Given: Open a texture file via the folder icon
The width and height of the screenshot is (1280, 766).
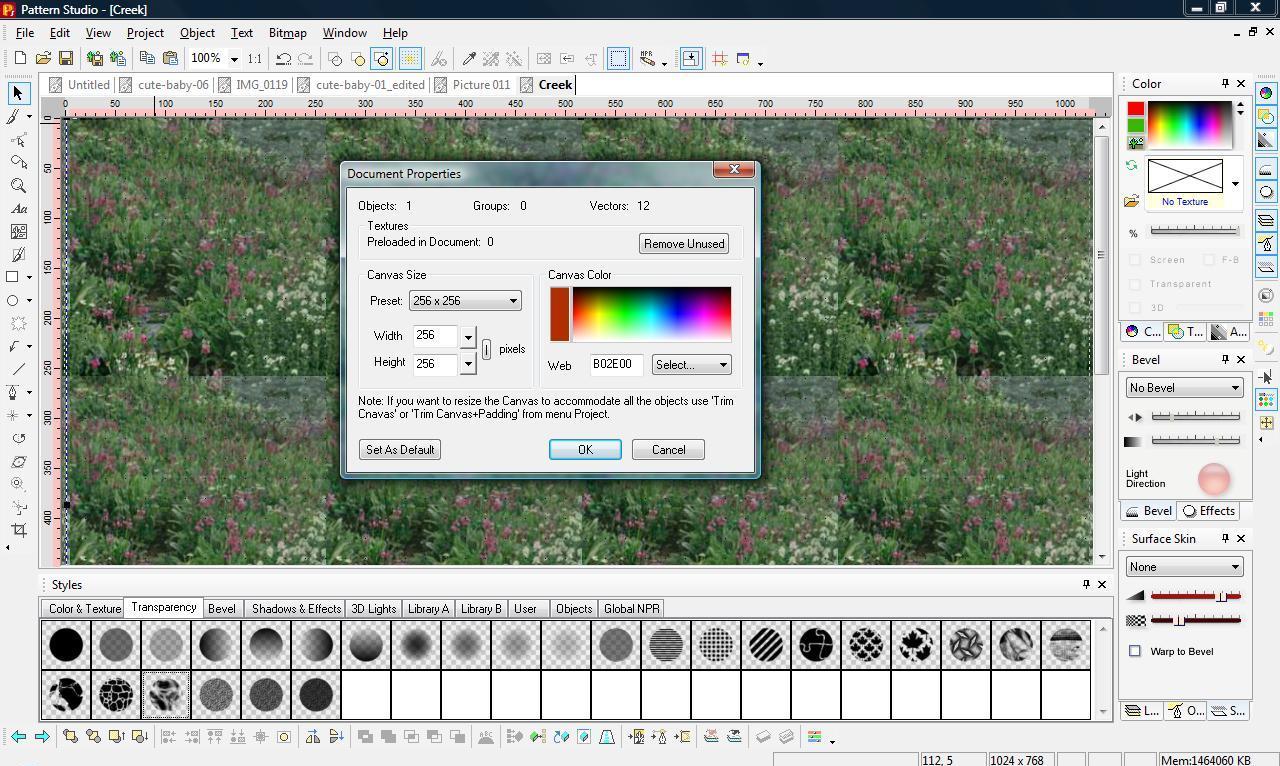Looking at the screenshot, I should click(x=1133, y=201).
